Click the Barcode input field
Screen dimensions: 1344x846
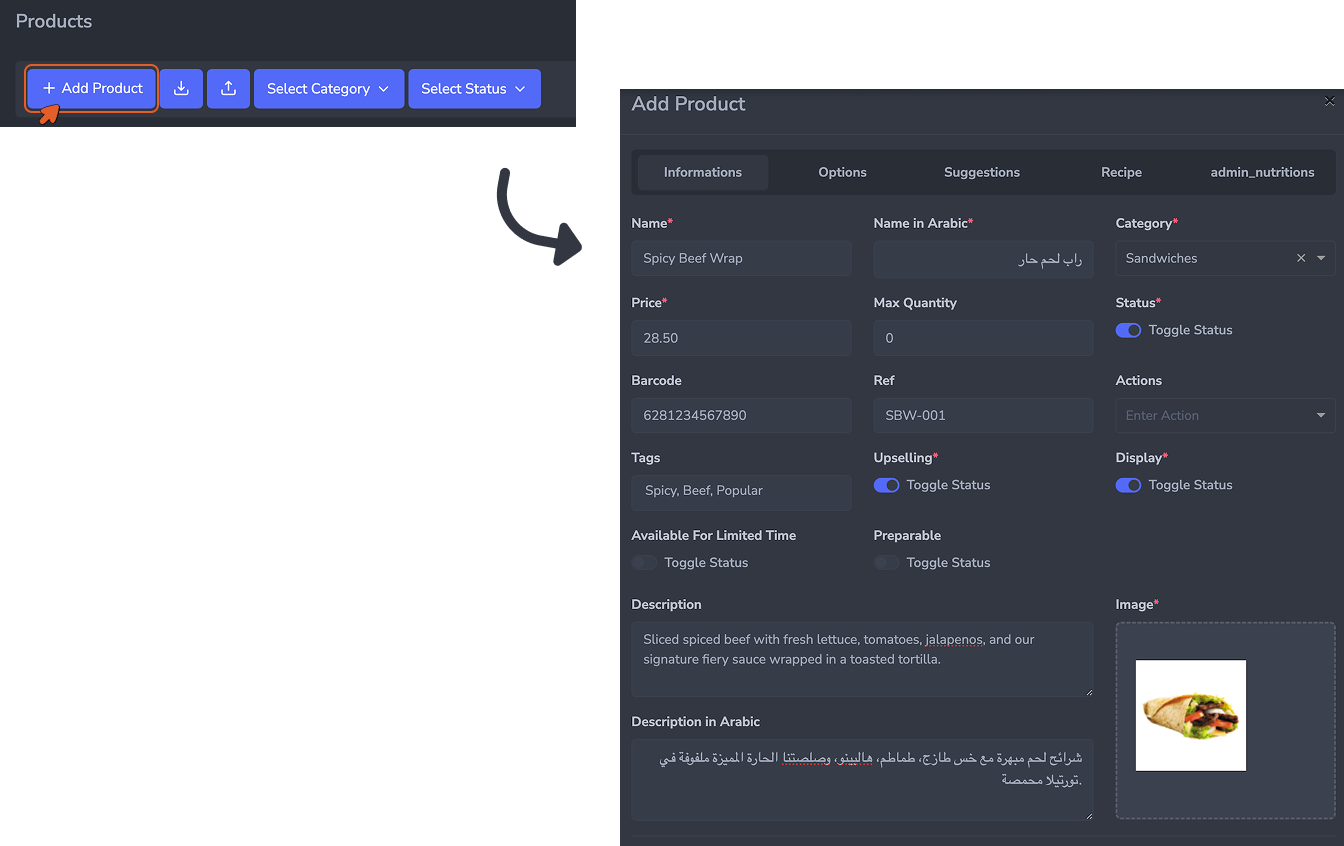[742, 415]
